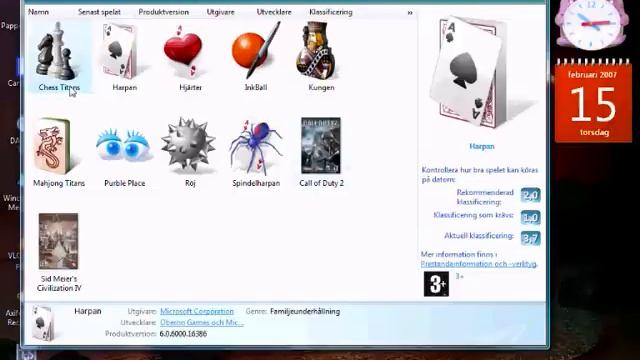The image size is (640, 360).
Task: Select the Purble Place eyes icon
Action: pyautogui.click(x=124, y=145)
